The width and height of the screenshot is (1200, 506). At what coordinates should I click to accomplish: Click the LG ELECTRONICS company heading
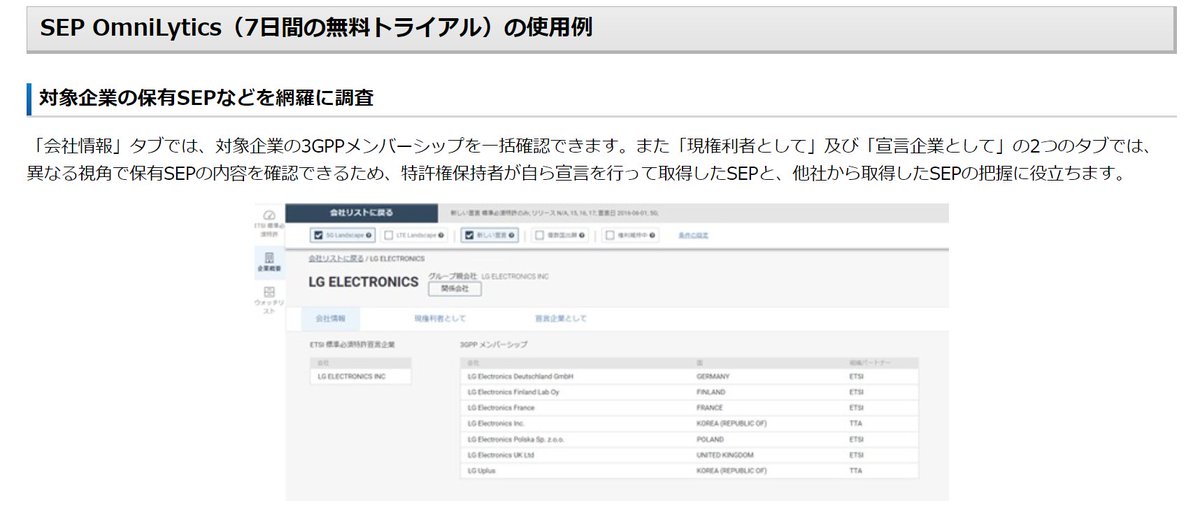[x=364, y=283]
